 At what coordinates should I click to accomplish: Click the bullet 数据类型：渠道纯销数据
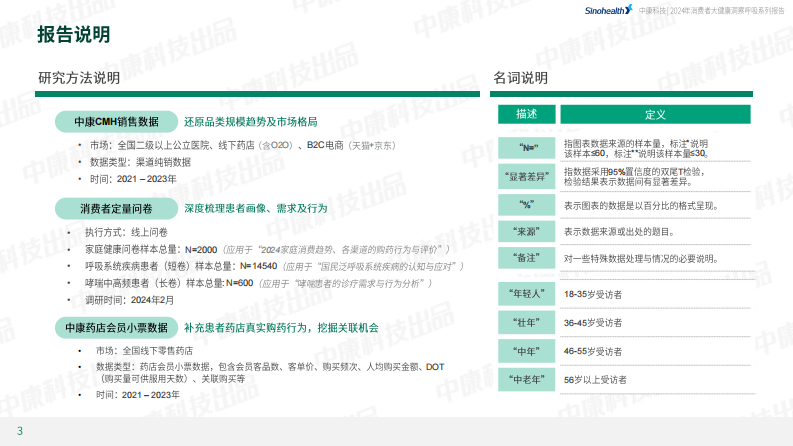tap(140, 162)
